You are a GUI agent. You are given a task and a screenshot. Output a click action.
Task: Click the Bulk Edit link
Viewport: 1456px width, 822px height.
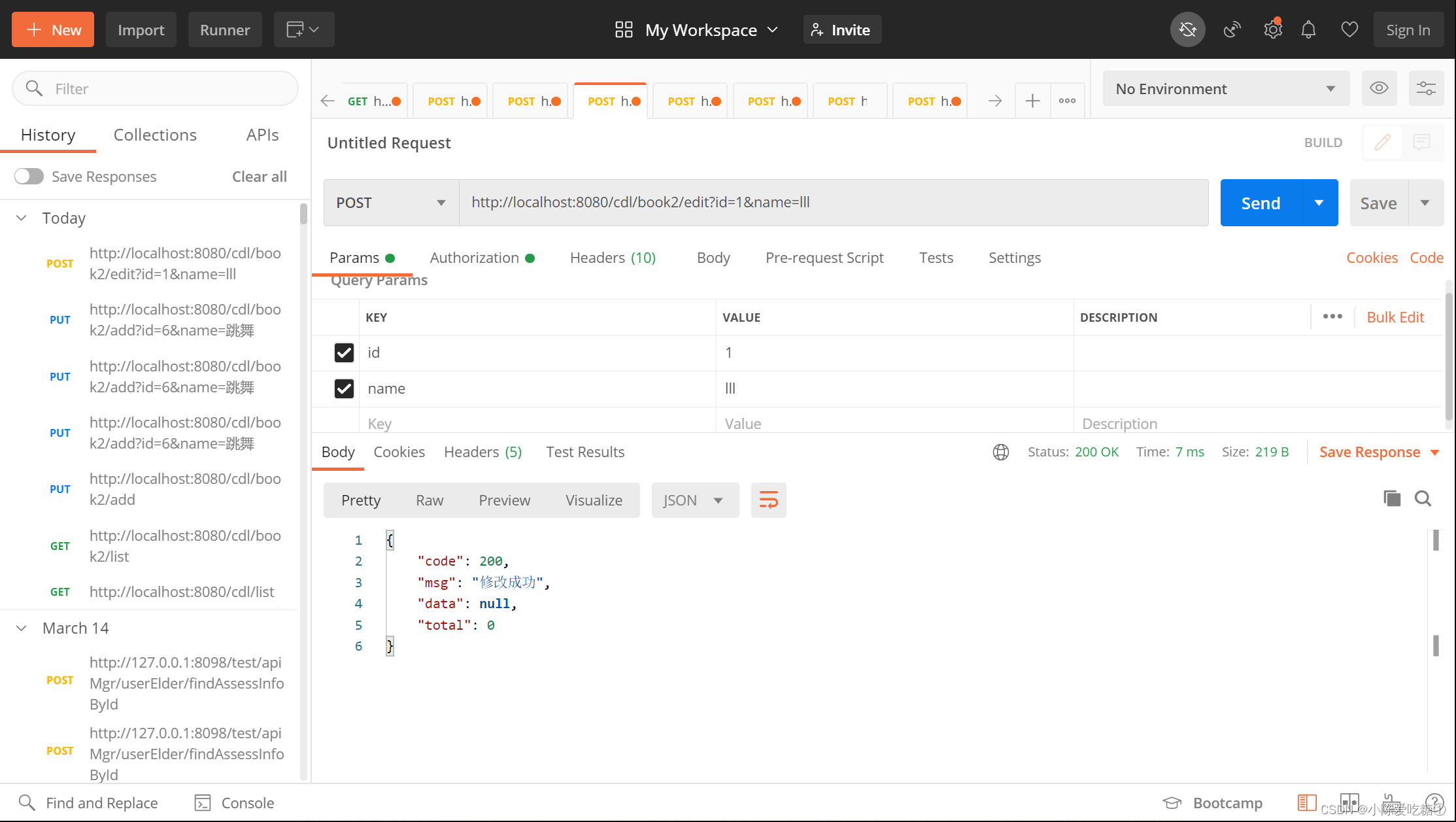point(1395,317)
